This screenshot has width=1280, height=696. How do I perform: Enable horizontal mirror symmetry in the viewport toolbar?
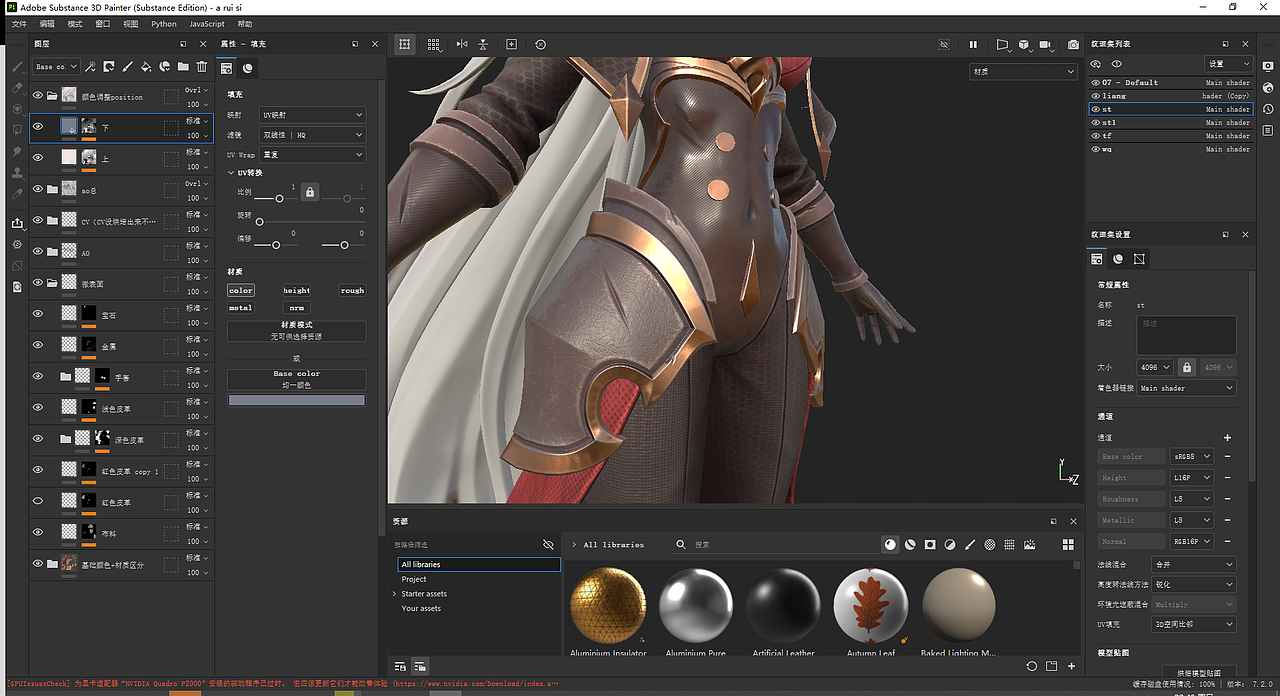462,44
